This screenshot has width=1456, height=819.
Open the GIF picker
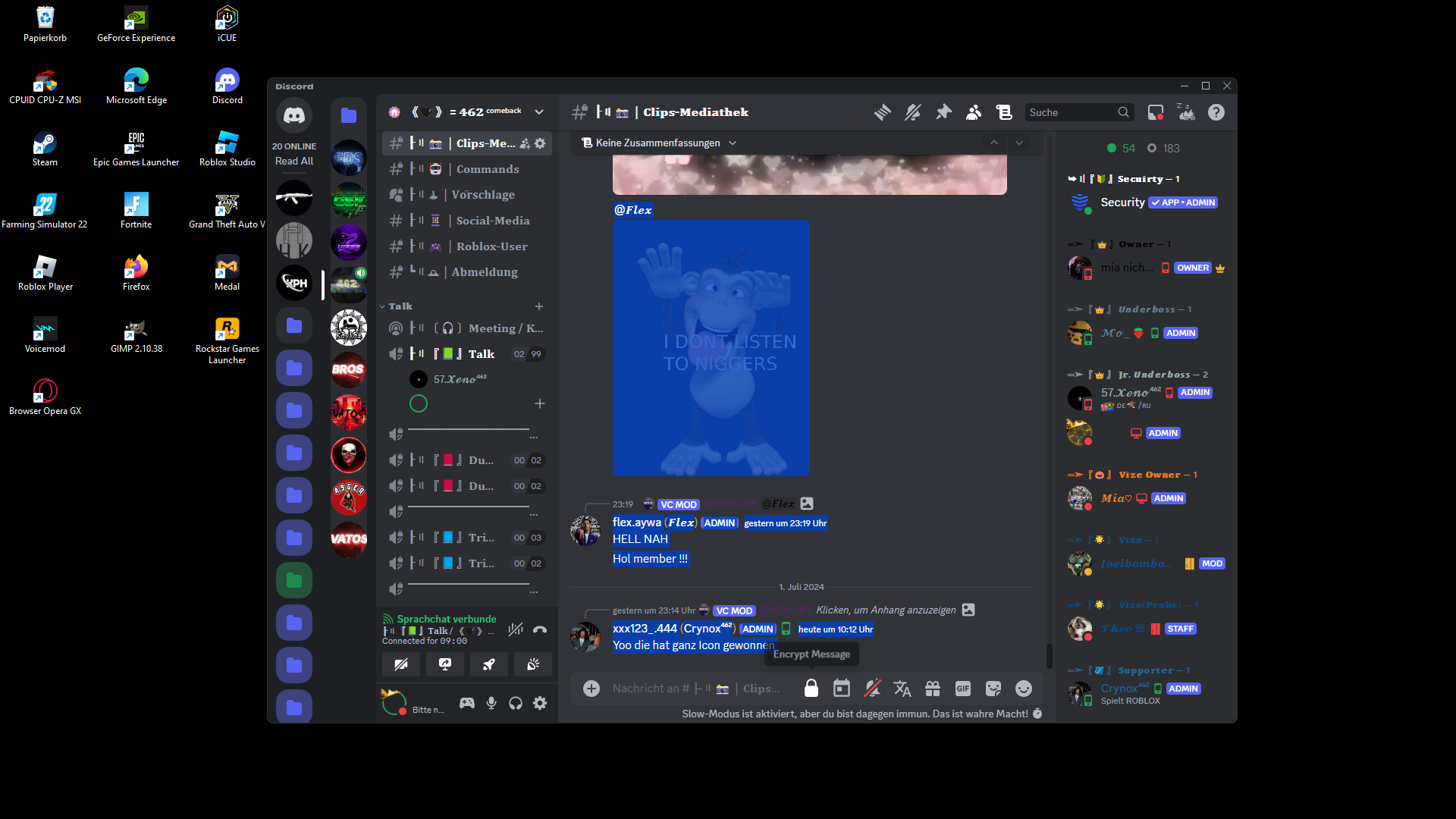(963, 689)
